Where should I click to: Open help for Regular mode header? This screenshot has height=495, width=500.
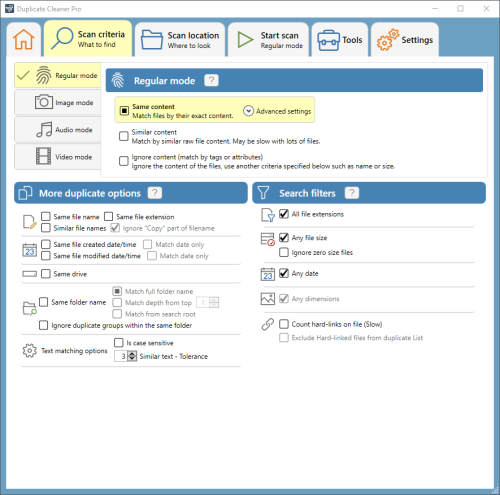pyautogui.click(x=211, y=80)
